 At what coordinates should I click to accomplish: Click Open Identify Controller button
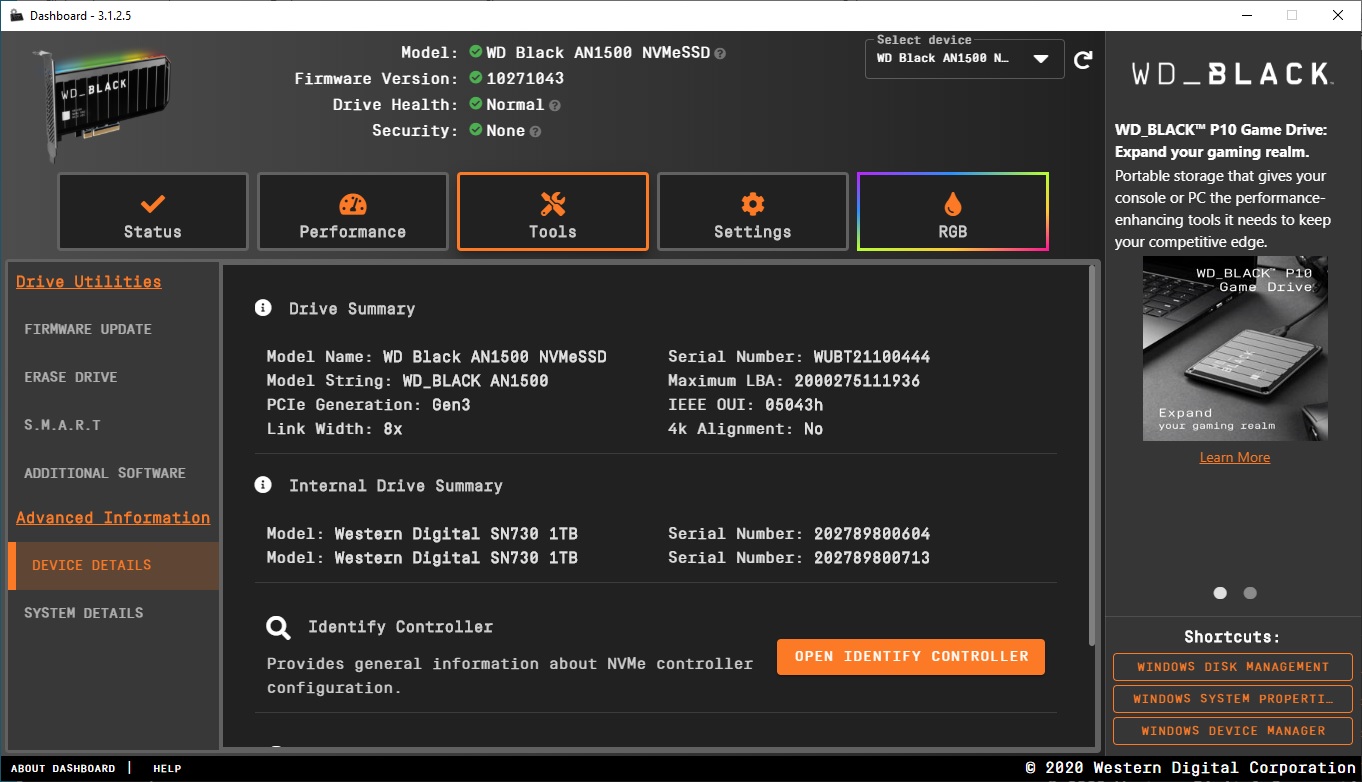pos(911,657)
